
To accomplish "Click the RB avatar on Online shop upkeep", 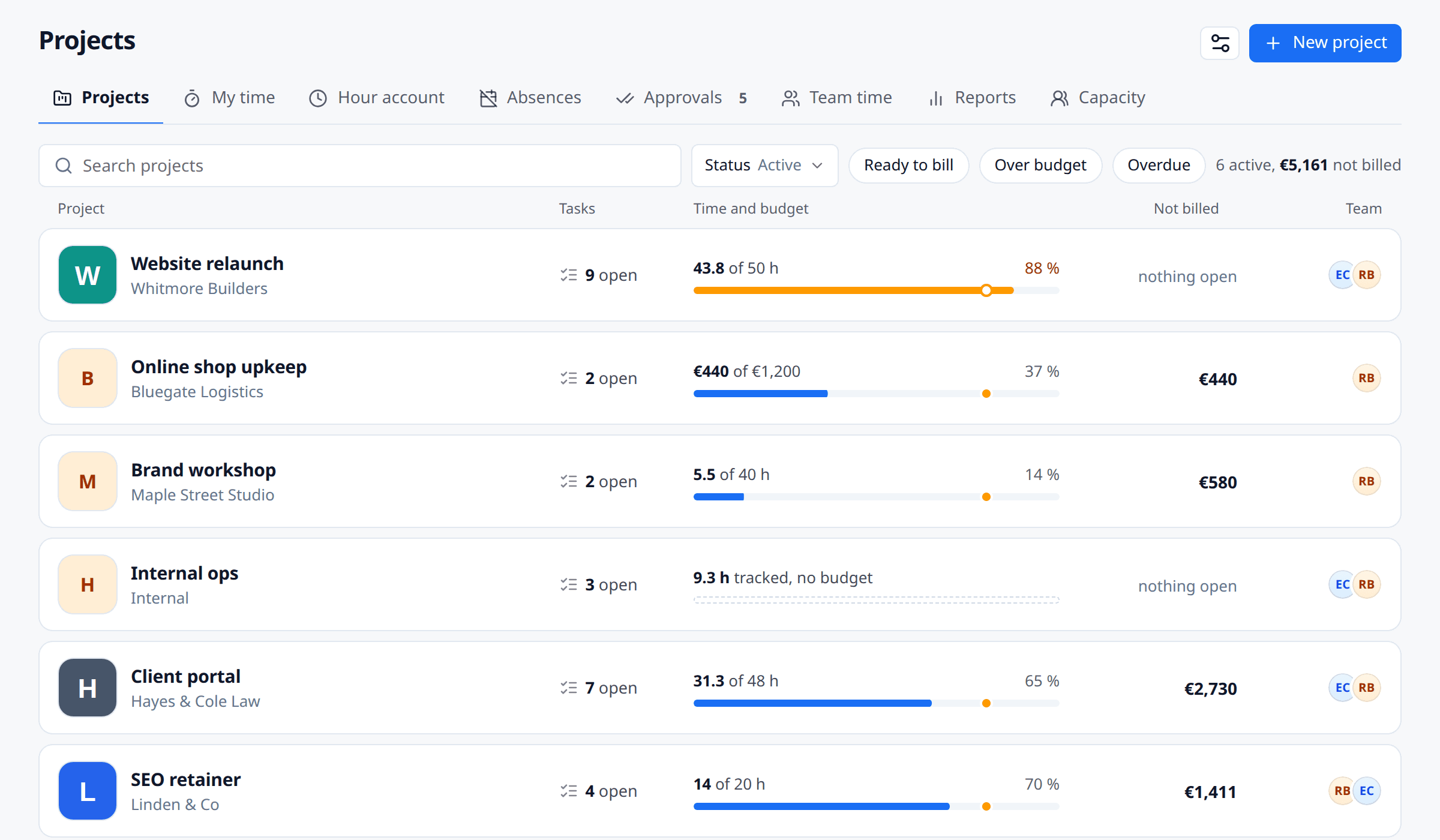I will click(1367, 378).
